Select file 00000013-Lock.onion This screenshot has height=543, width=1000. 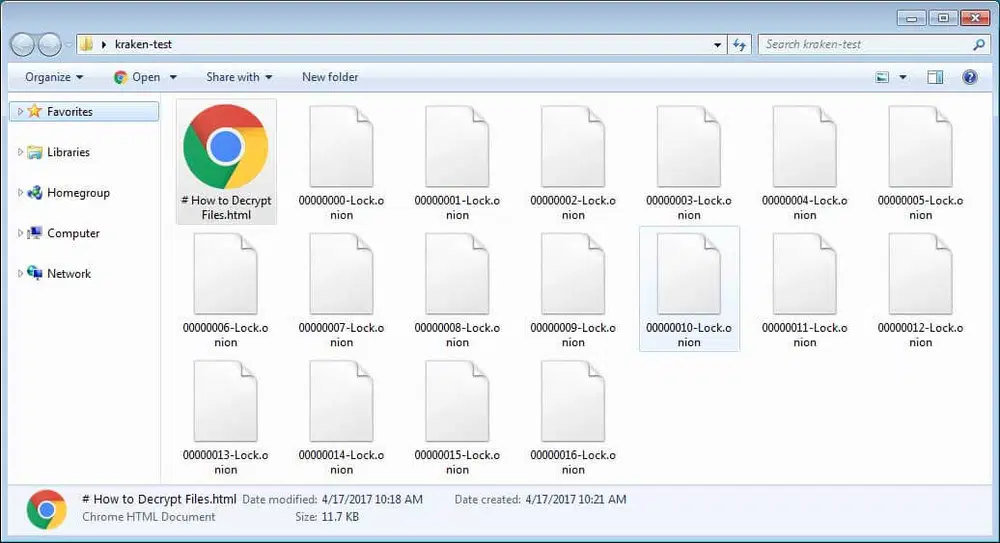226,417
